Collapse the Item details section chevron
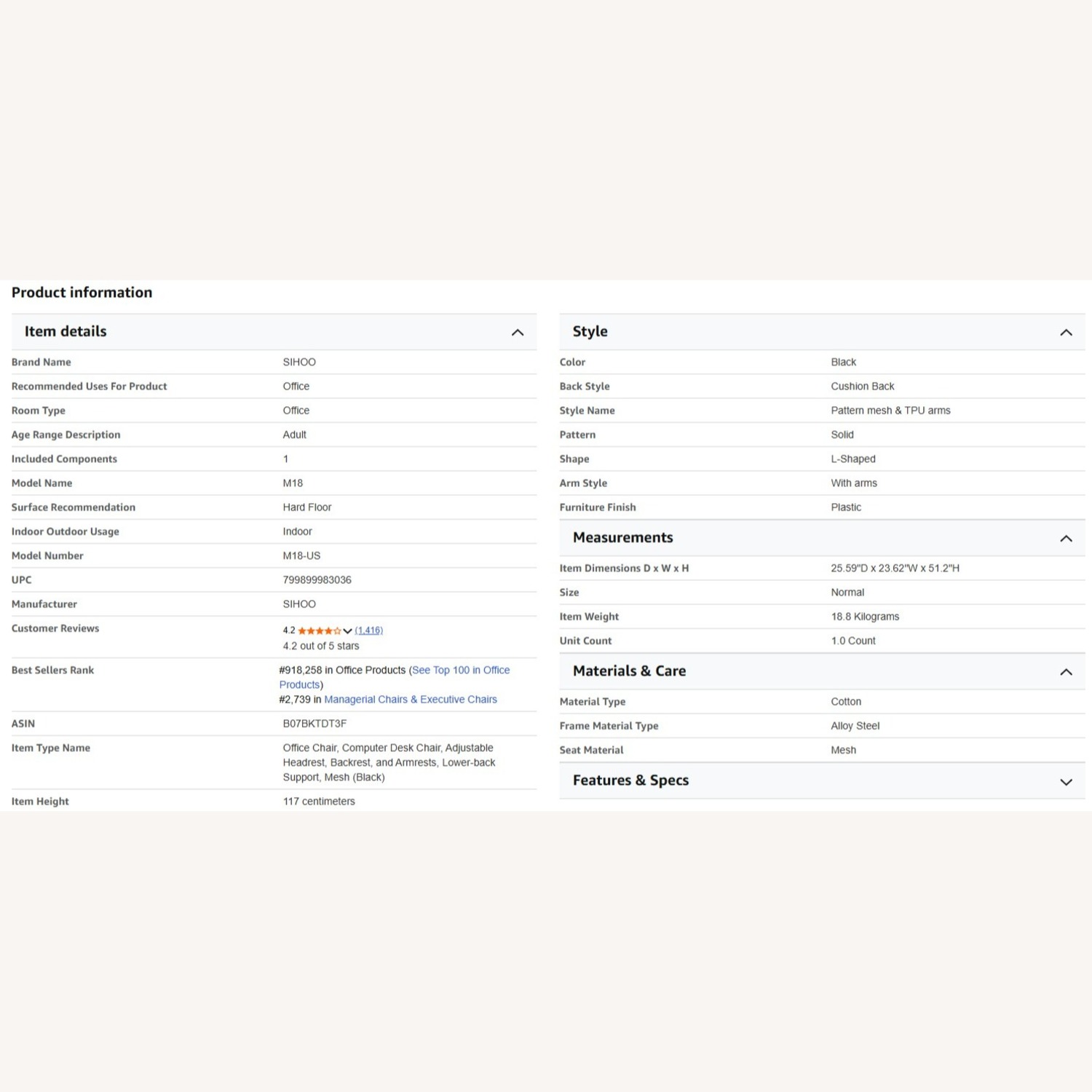Screen dimensions: 1092x1092 518,333
